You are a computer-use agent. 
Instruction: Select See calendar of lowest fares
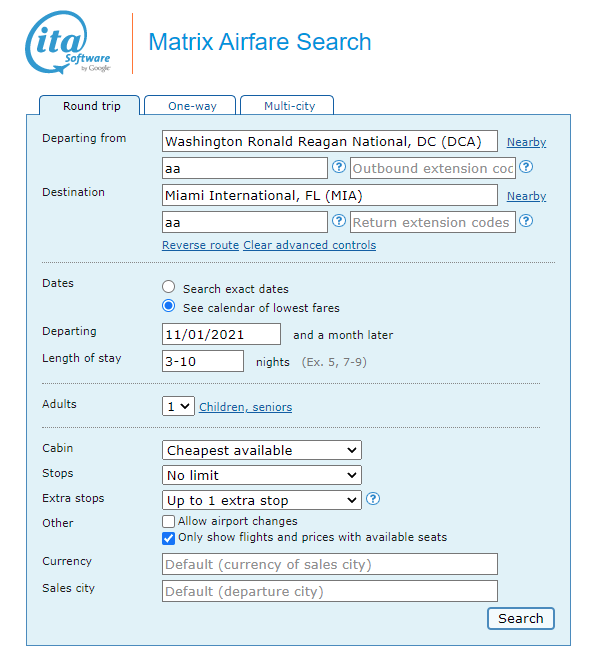(x=169, y=307)
